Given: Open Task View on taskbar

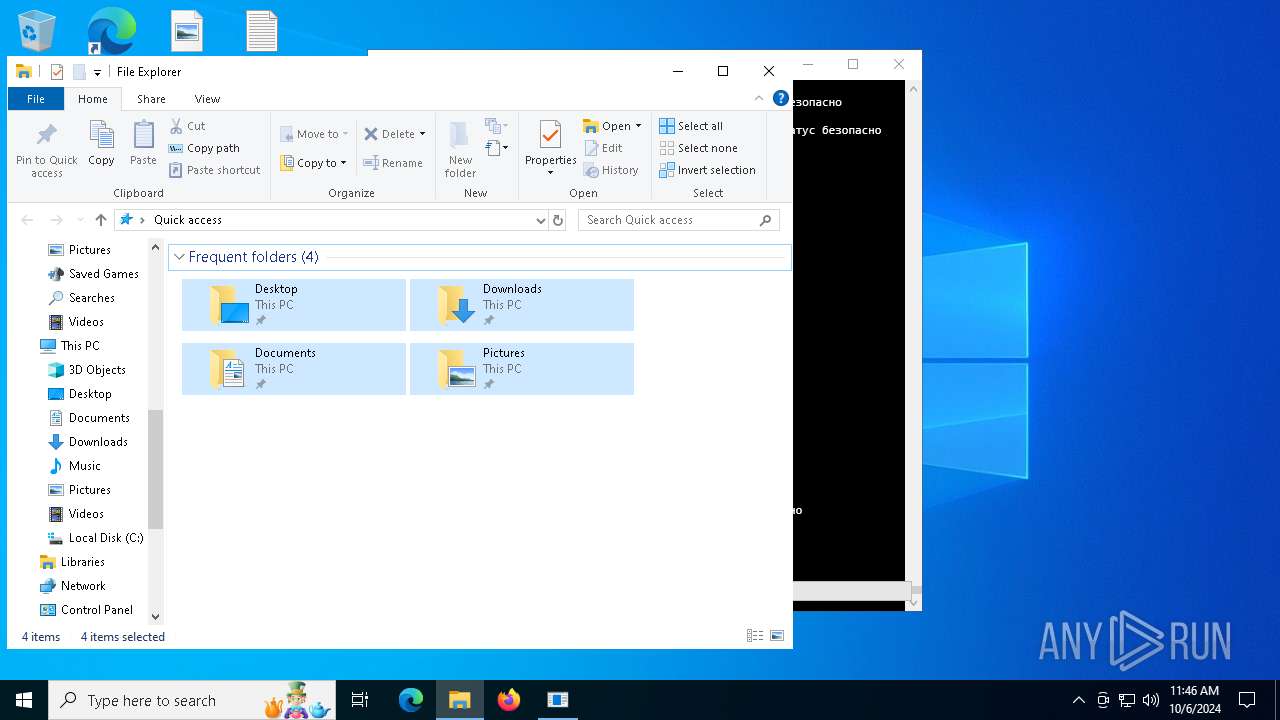Looking at the screenshot, I should pos(360,700).
